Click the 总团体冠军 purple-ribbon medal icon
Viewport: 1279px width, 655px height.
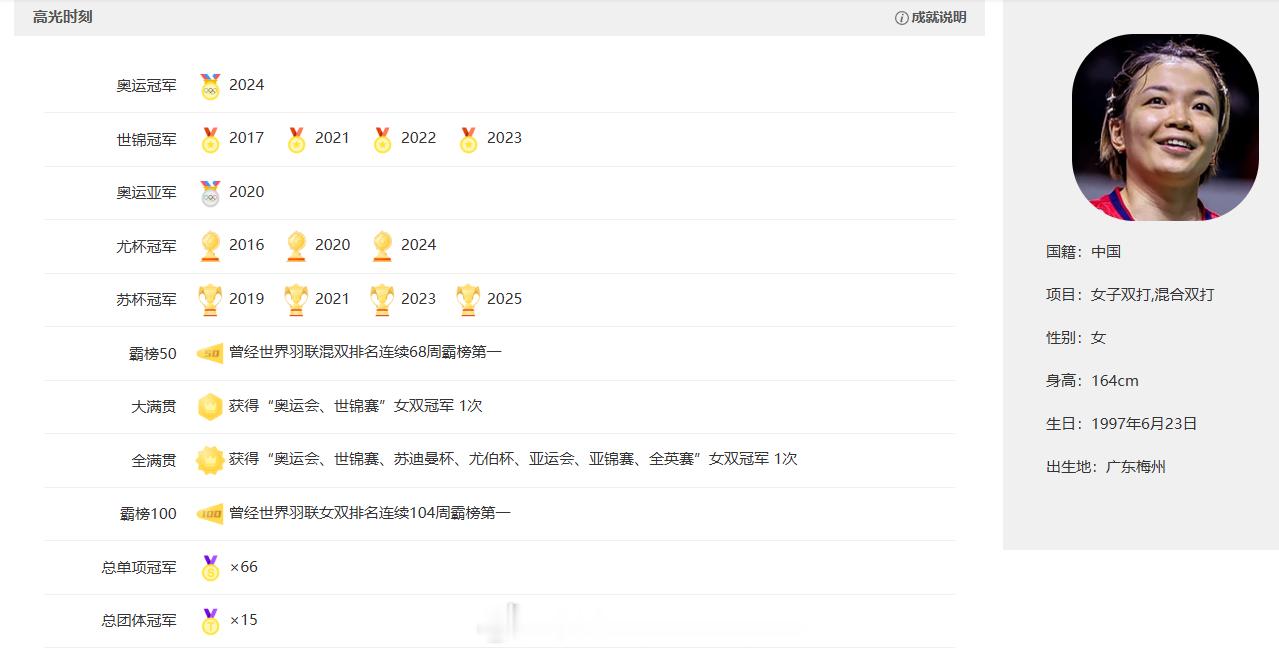tap(210, 621)
